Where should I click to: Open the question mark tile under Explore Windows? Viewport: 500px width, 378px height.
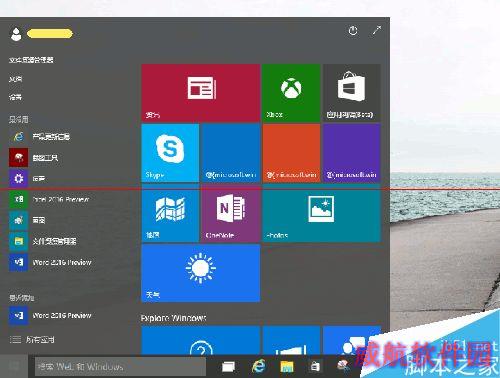tap(201, 340)
